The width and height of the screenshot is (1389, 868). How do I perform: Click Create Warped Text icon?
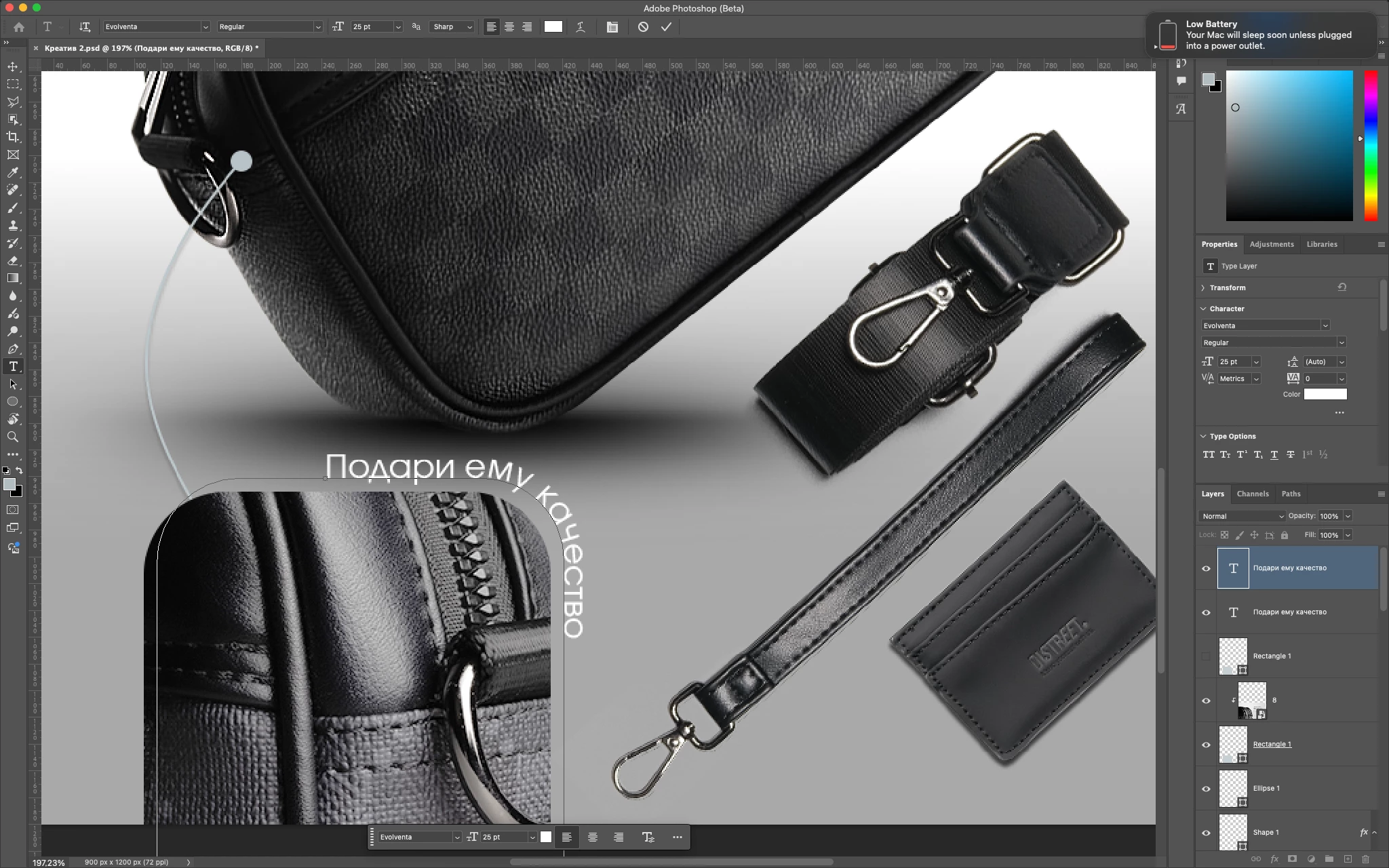pyautogui.click(x=581, y=27)
